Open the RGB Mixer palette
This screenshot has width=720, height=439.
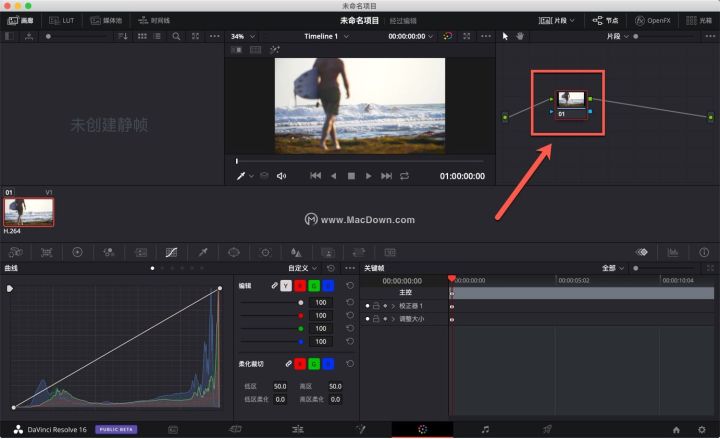point(109,252)
